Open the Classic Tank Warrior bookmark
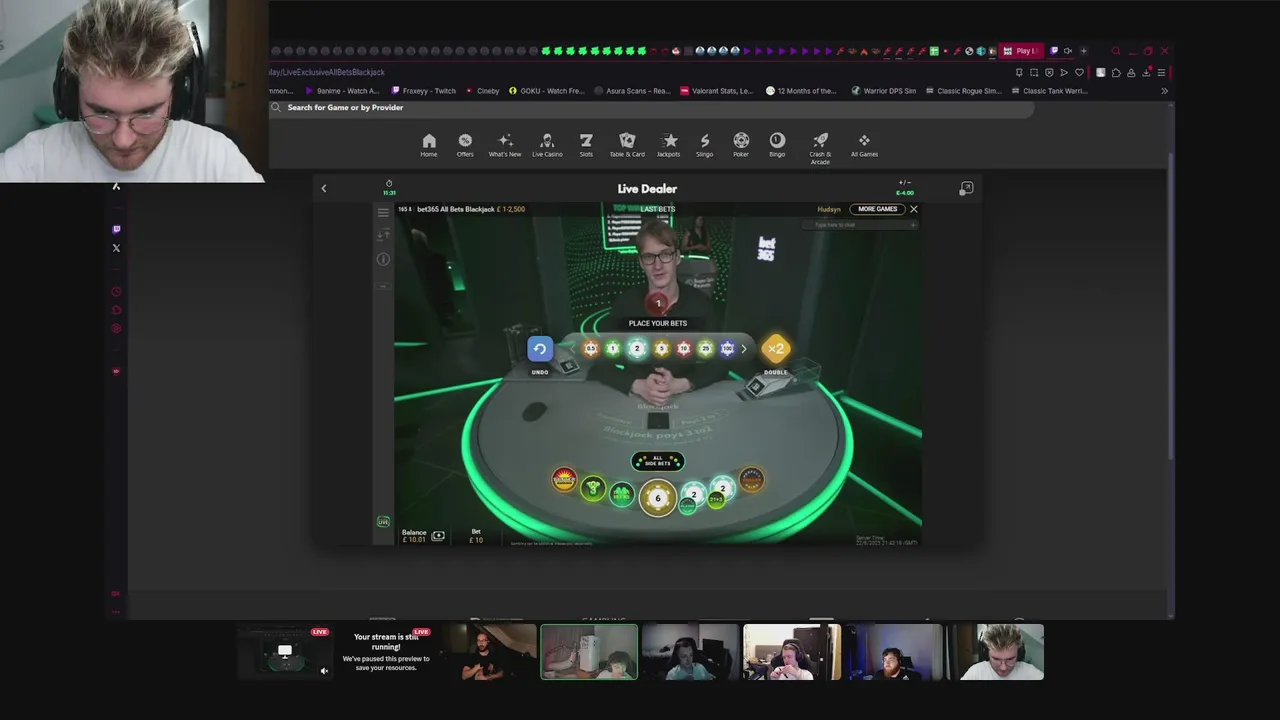Viewport: 1280px width, 720px height. [1049, 91]
